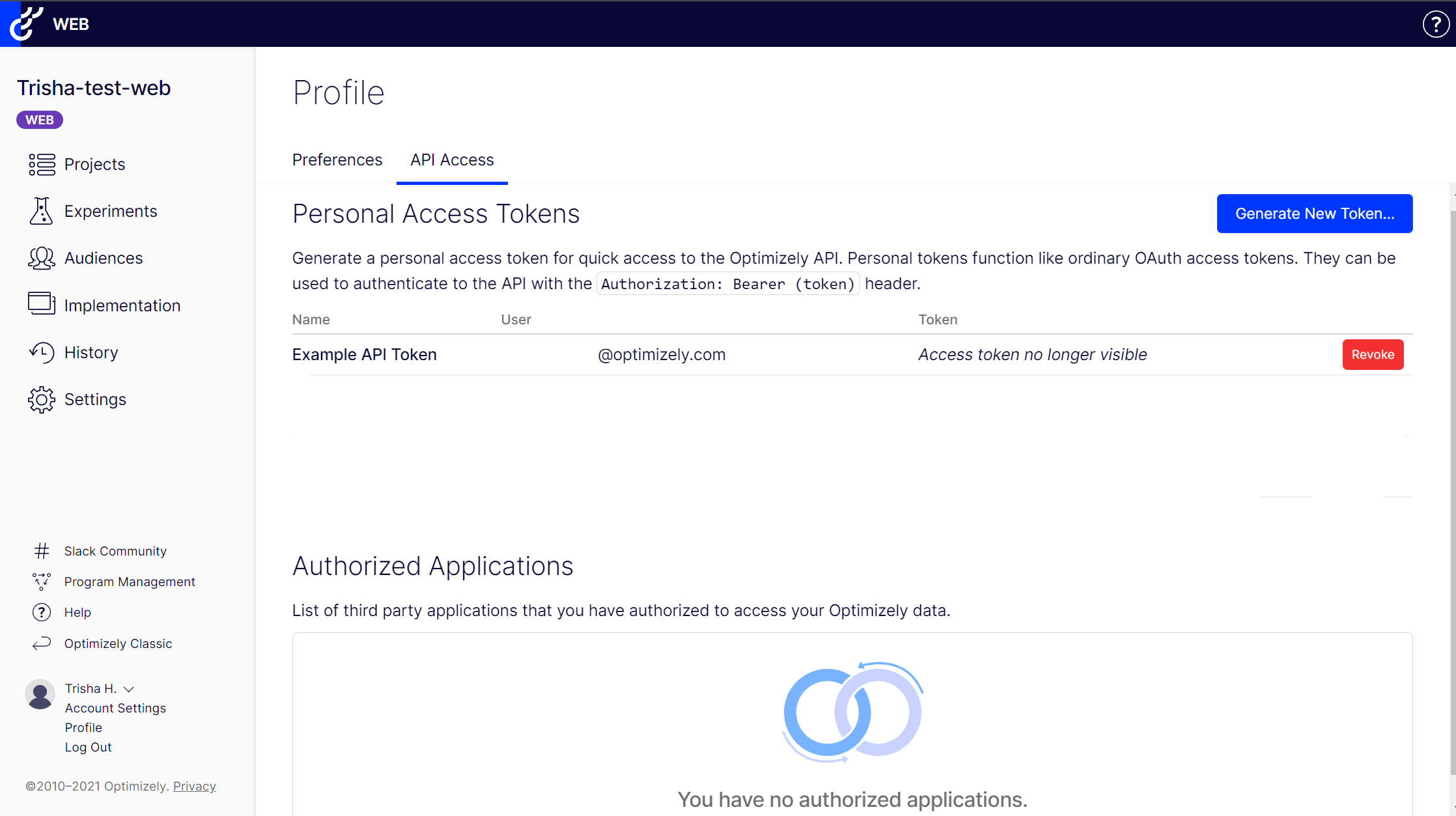
Task: Click the WEB project badge
Action: pyautogui.click(x=40, y=120)
